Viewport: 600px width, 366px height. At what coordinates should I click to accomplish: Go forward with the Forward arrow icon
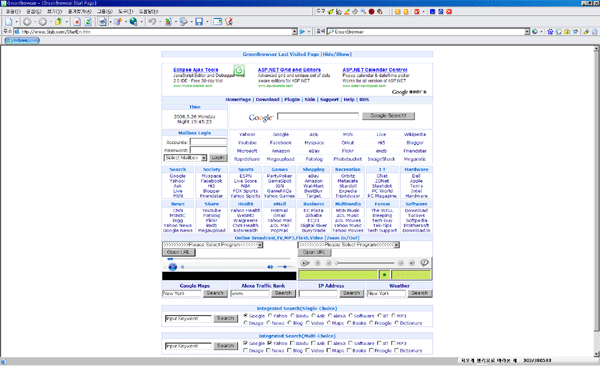point(42,22)
